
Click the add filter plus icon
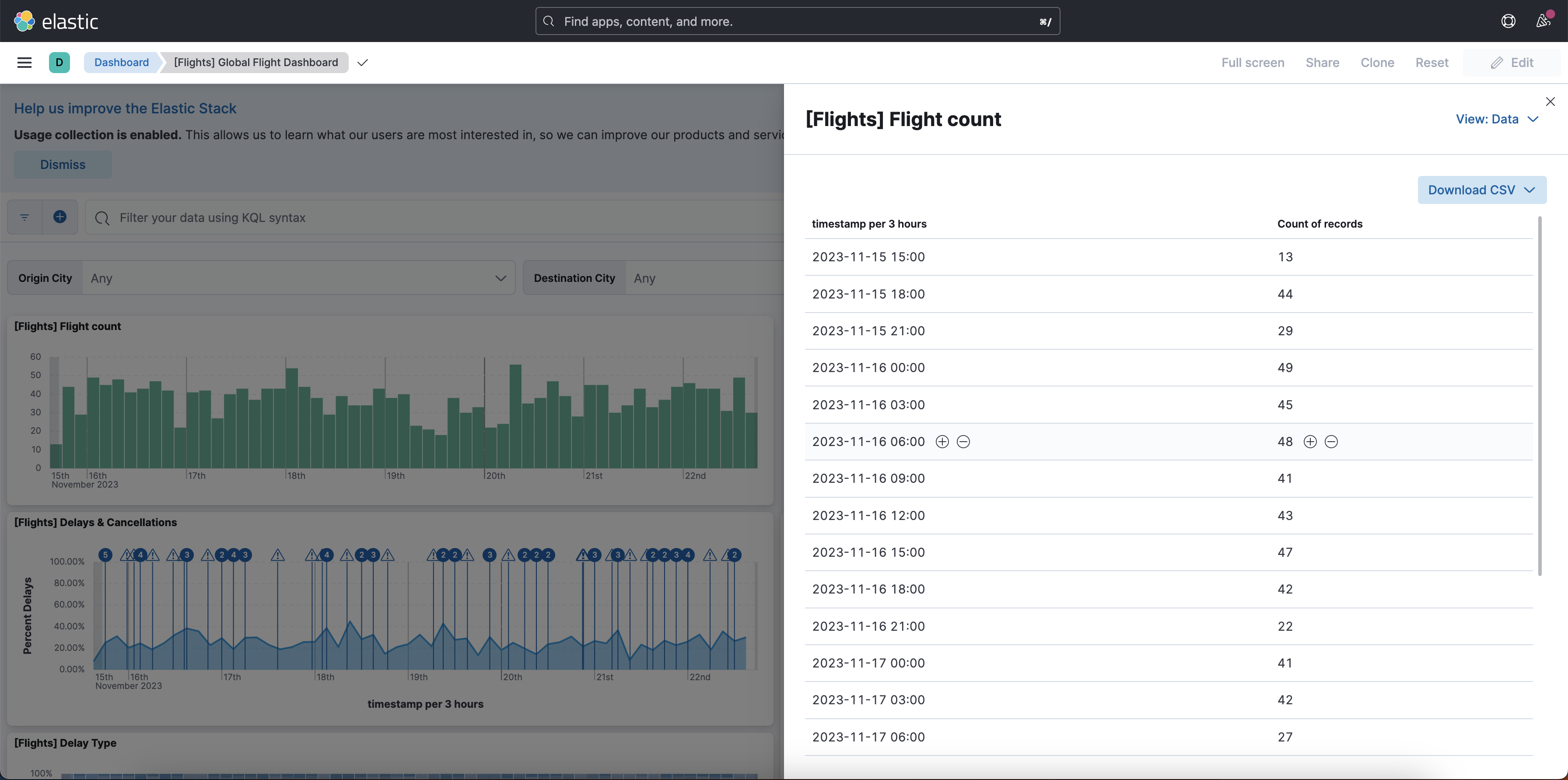59,217
